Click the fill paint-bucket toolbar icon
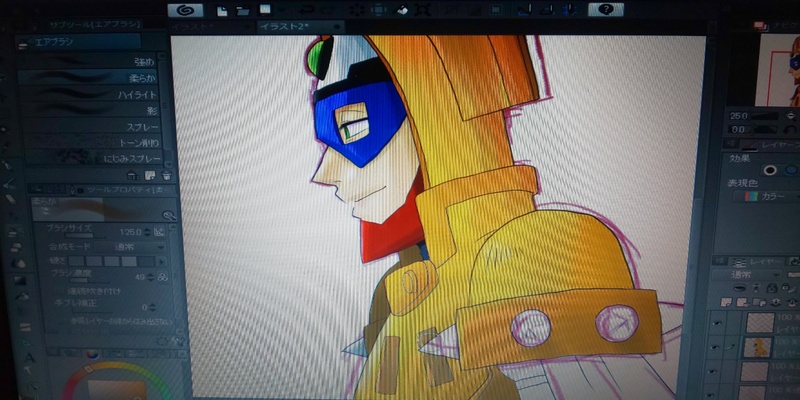This screenshot has height=400, width=800. pos(403,10)
